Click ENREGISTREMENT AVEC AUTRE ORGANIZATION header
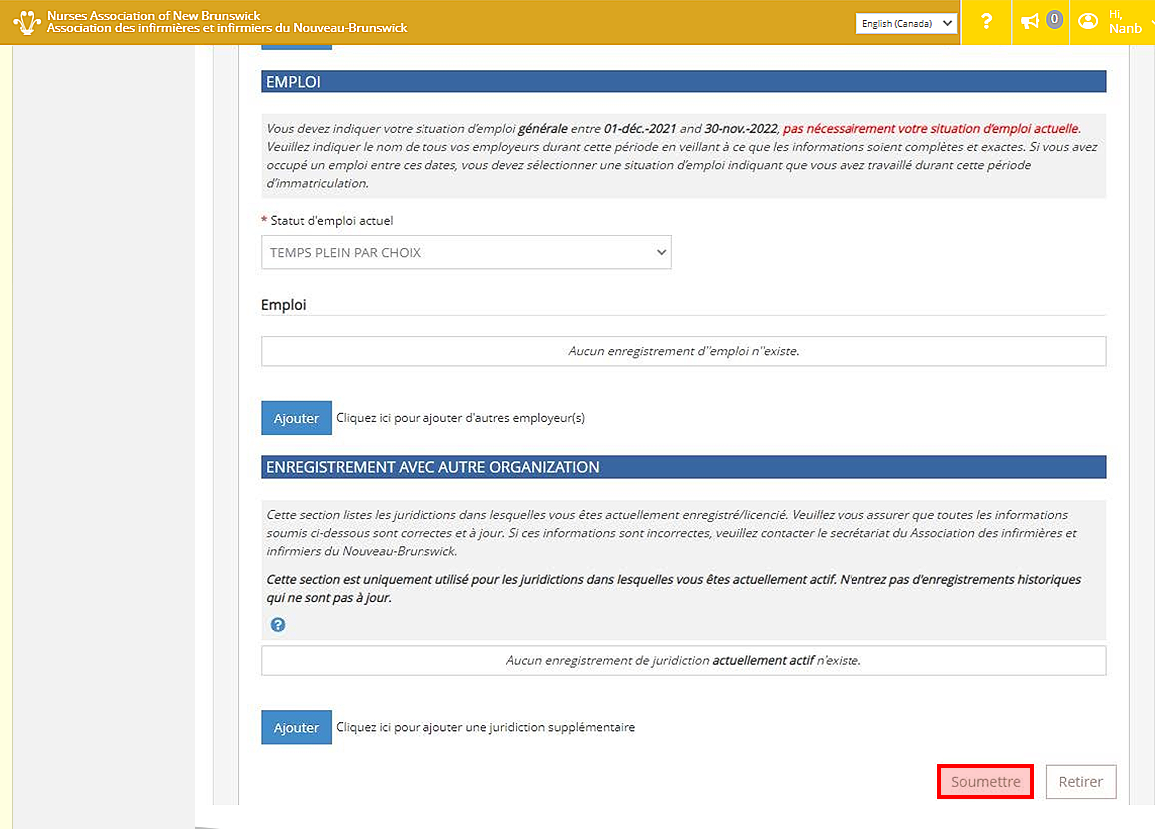1155x829 pixels. (683, 467)
